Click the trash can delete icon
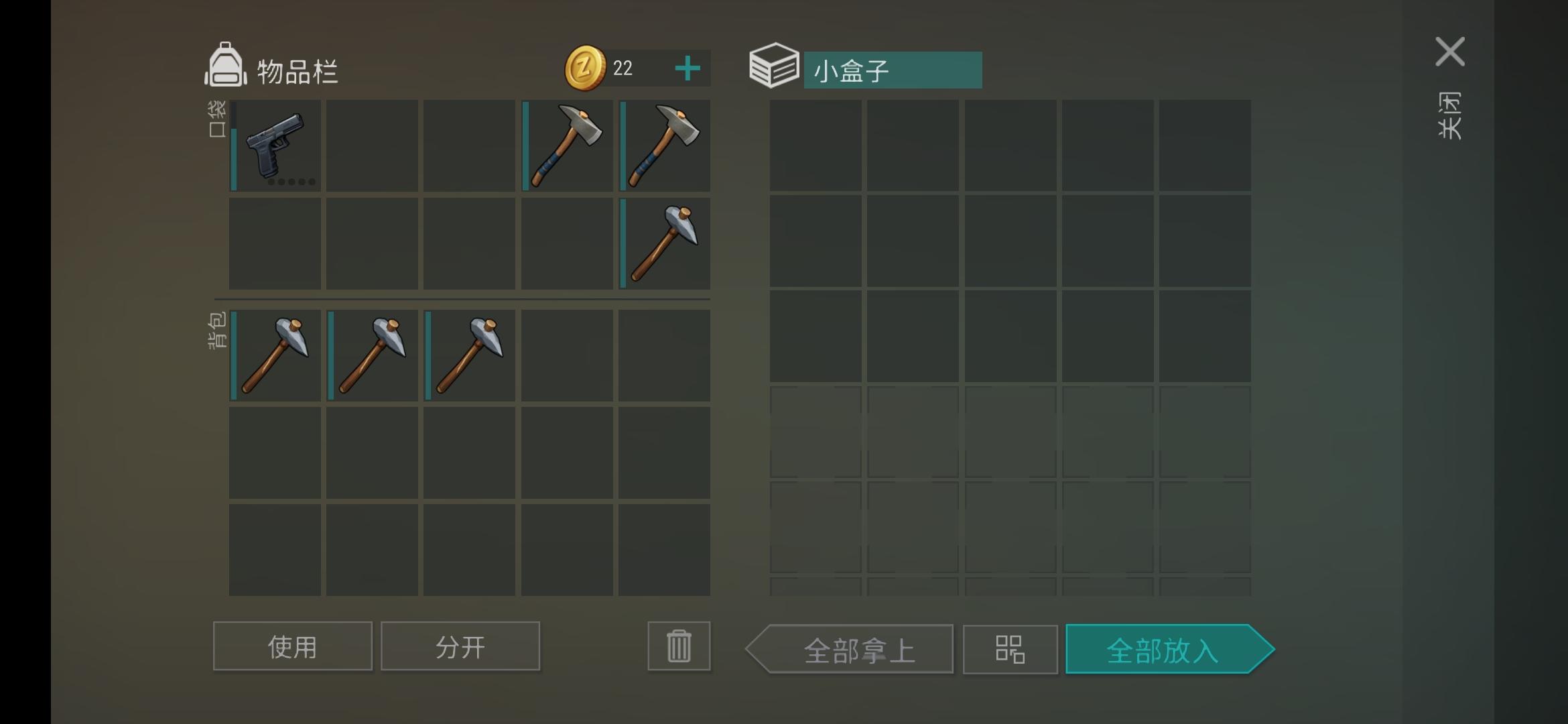 (x=679, y=646)
